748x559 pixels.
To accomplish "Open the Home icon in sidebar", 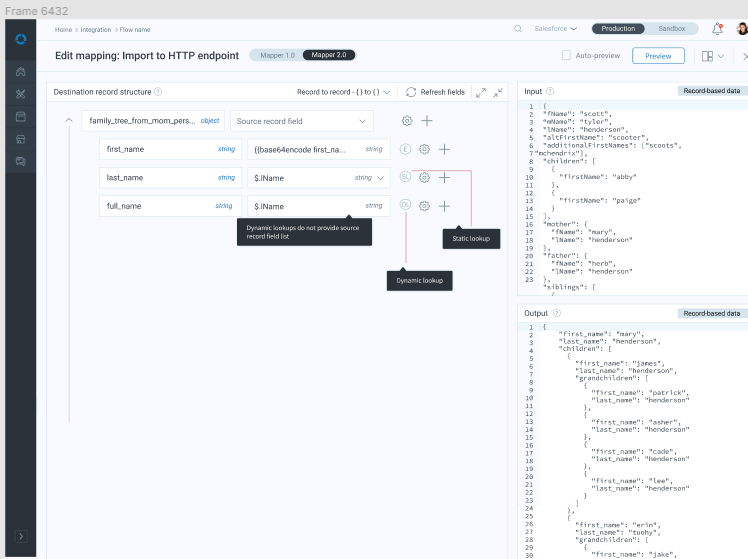I will coord(20,72).
